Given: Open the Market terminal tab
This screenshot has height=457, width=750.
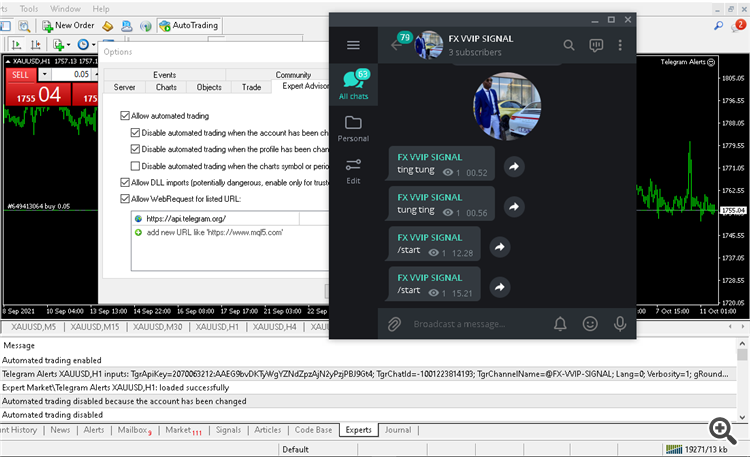Looking at the screenshot, I should pyautogui.click(x=183, y=430).
